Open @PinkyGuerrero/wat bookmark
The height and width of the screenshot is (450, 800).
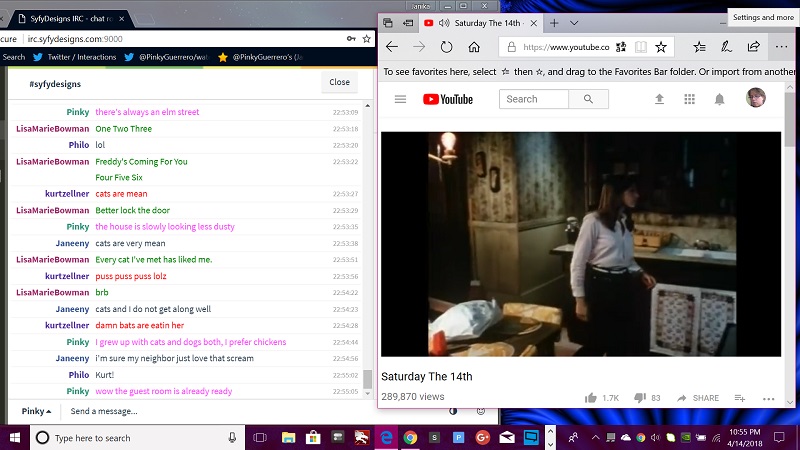[167, 57]
